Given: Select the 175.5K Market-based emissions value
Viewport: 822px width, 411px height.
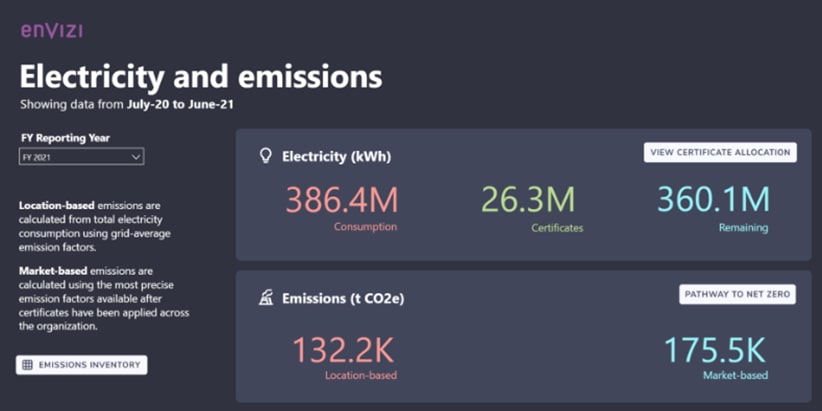Looking at the screenshot, I should tap(713, 350).
